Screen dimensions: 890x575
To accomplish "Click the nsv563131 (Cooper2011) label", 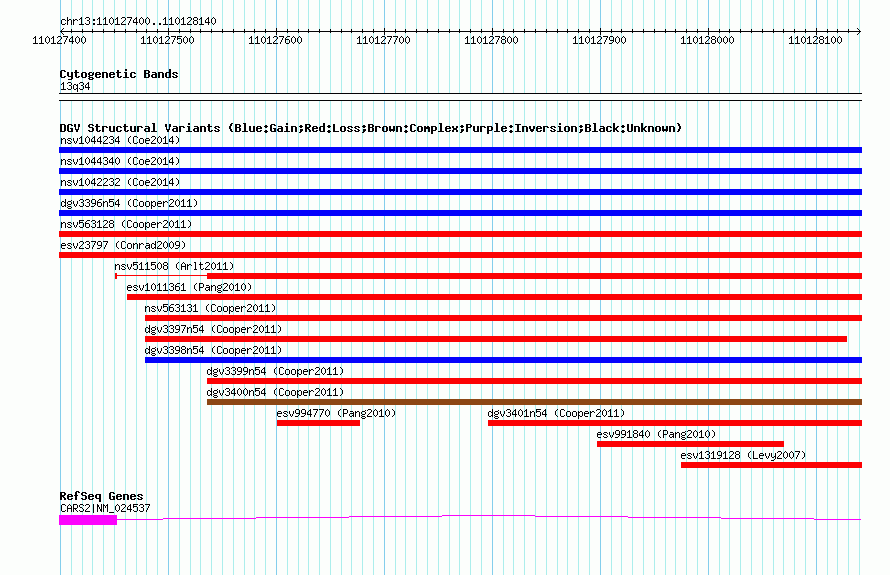I will click(210, 308).
